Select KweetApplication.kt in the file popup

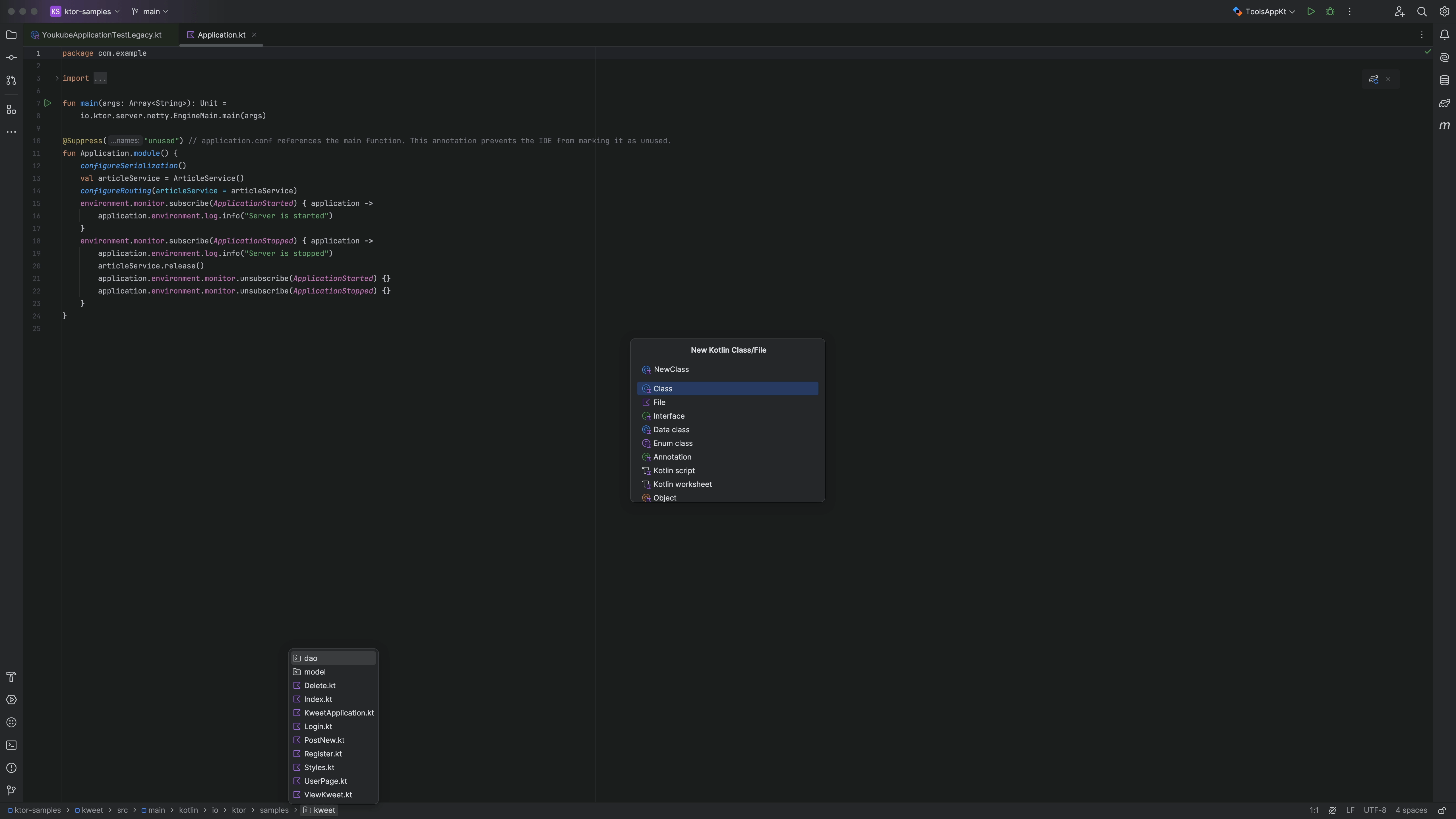pos(338,713)
